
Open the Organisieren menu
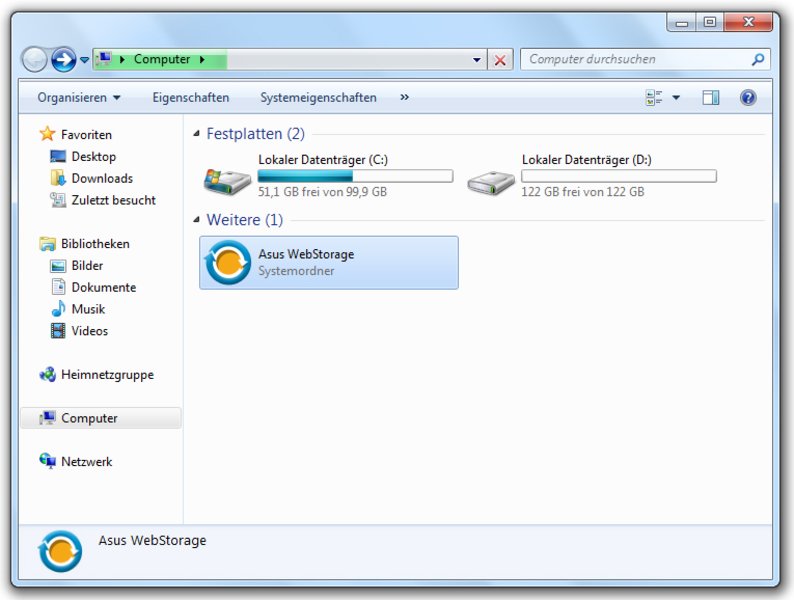click(78, 97)
